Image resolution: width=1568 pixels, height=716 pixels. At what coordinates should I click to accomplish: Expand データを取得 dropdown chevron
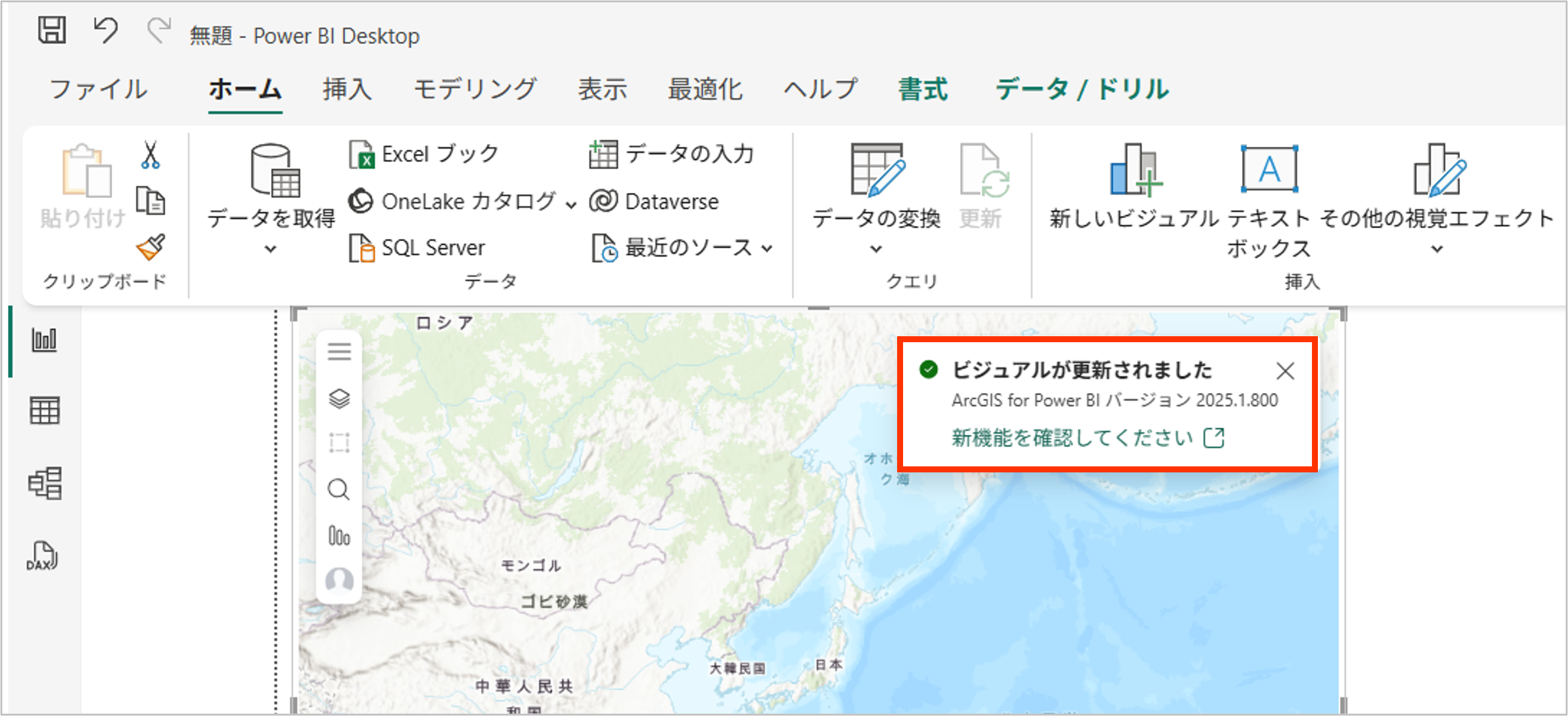271,248
